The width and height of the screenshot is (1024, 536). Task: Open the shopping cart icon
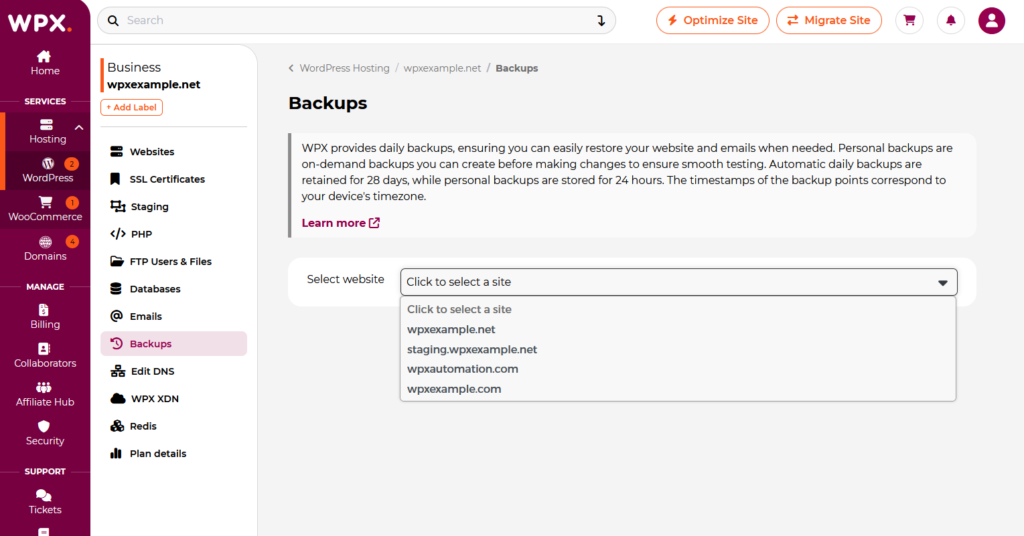pyautogui.click(x=909, y=20)
